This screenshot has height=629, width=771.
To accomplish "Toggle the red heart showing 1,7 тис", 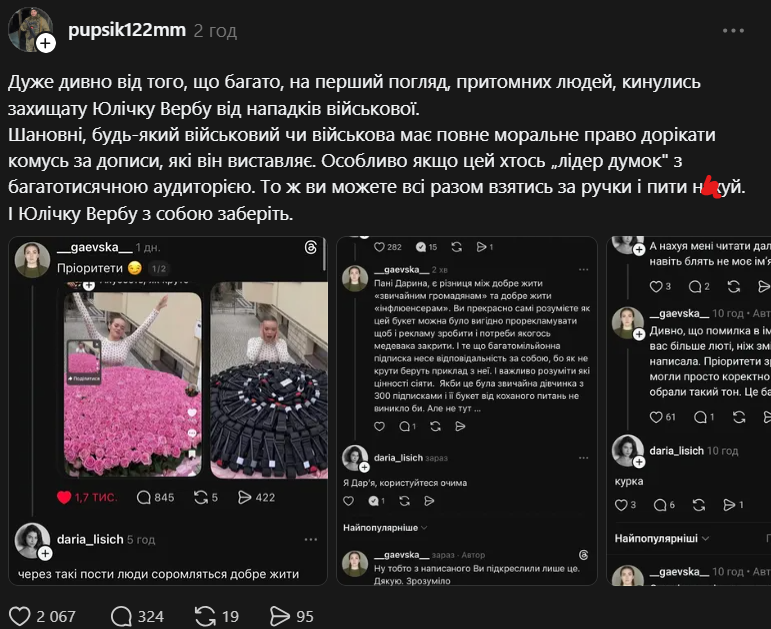I will [x=65, y=497].
